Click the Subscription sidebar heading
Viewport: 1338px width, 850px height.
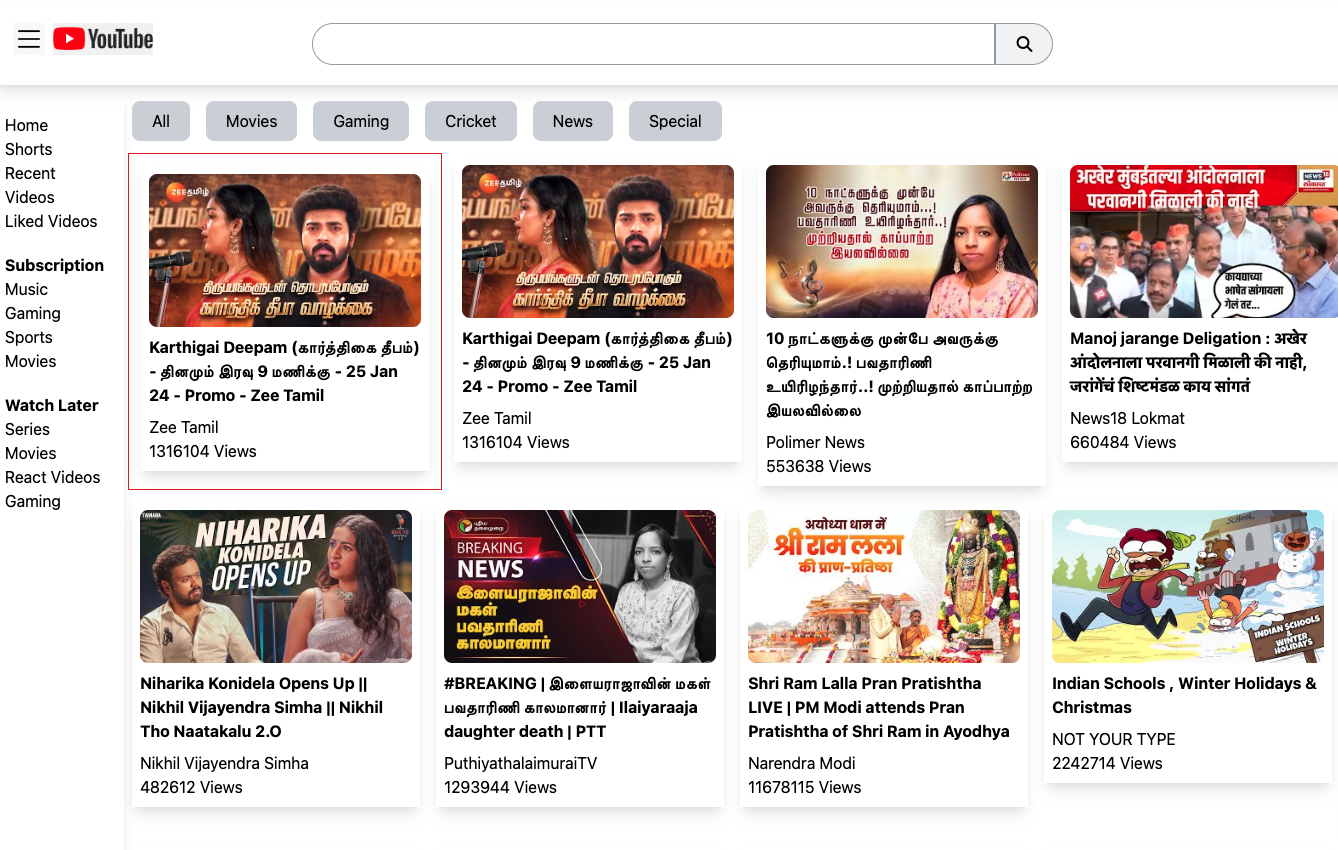[55, 265]
